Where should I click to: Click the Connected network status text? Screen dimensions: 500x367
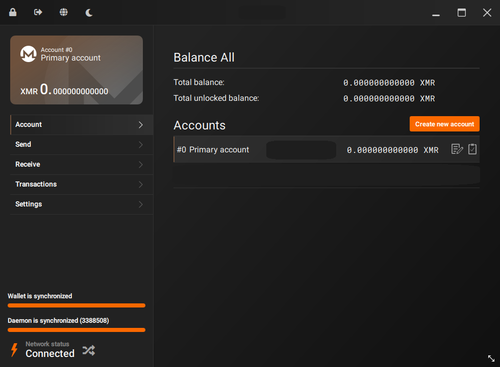tap(50, 353)
